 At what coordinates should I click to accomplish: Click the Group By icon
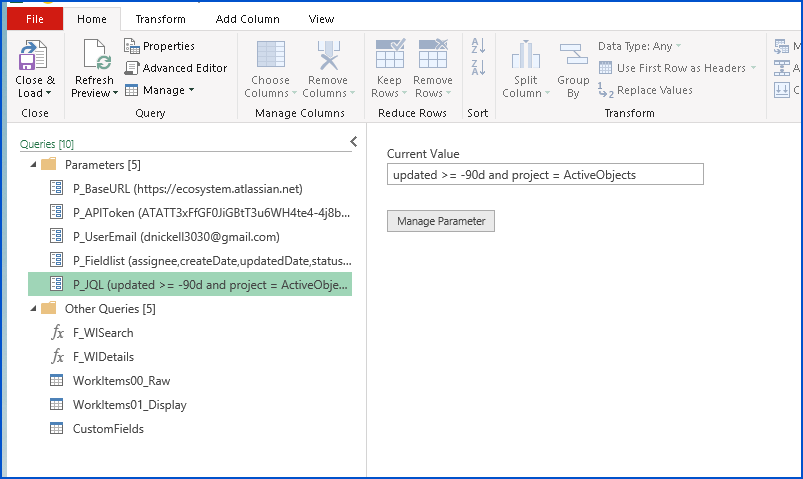[x=573, y=54]
